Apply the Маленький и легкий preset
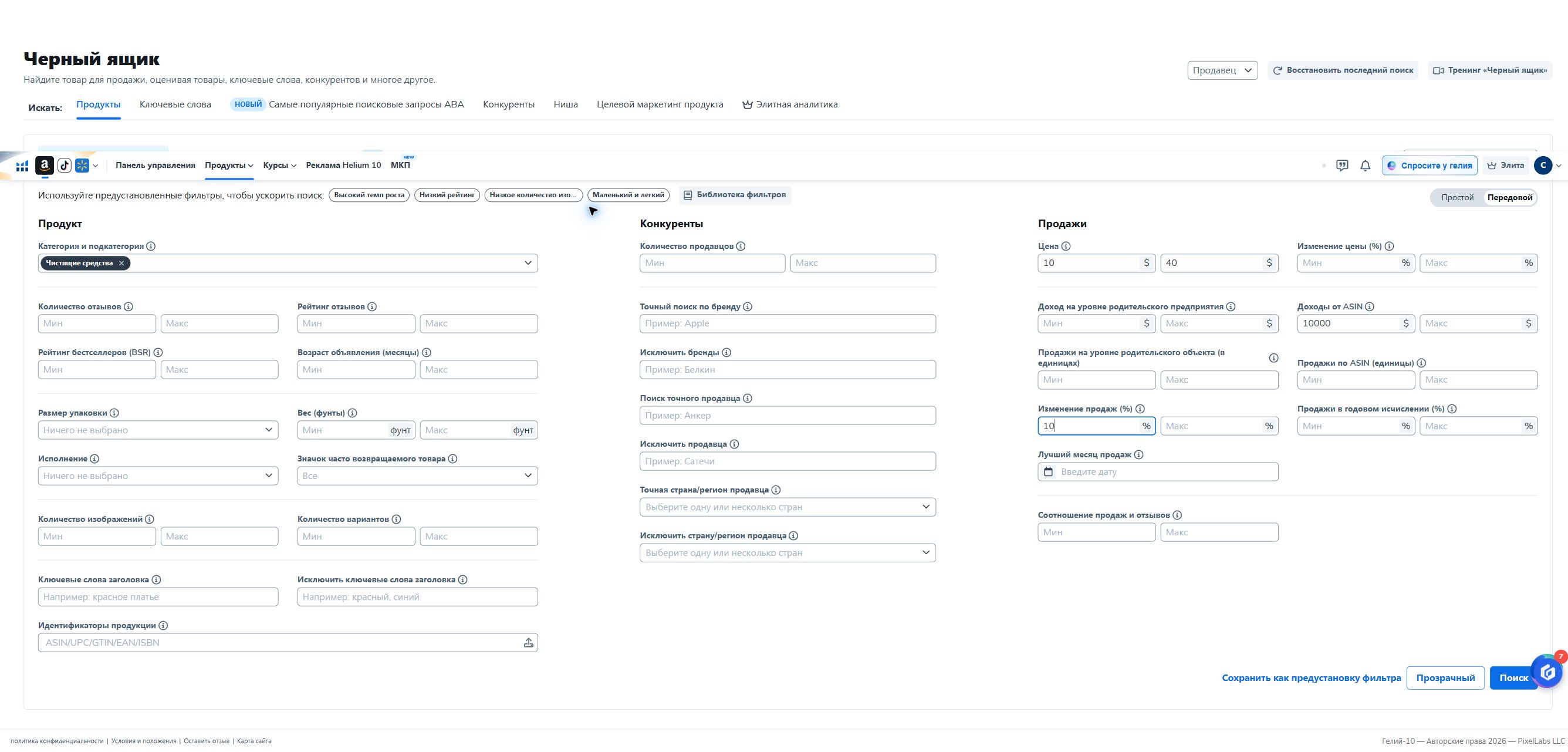This screenshot has height=752, width=1568. click(x=628, y=195)
